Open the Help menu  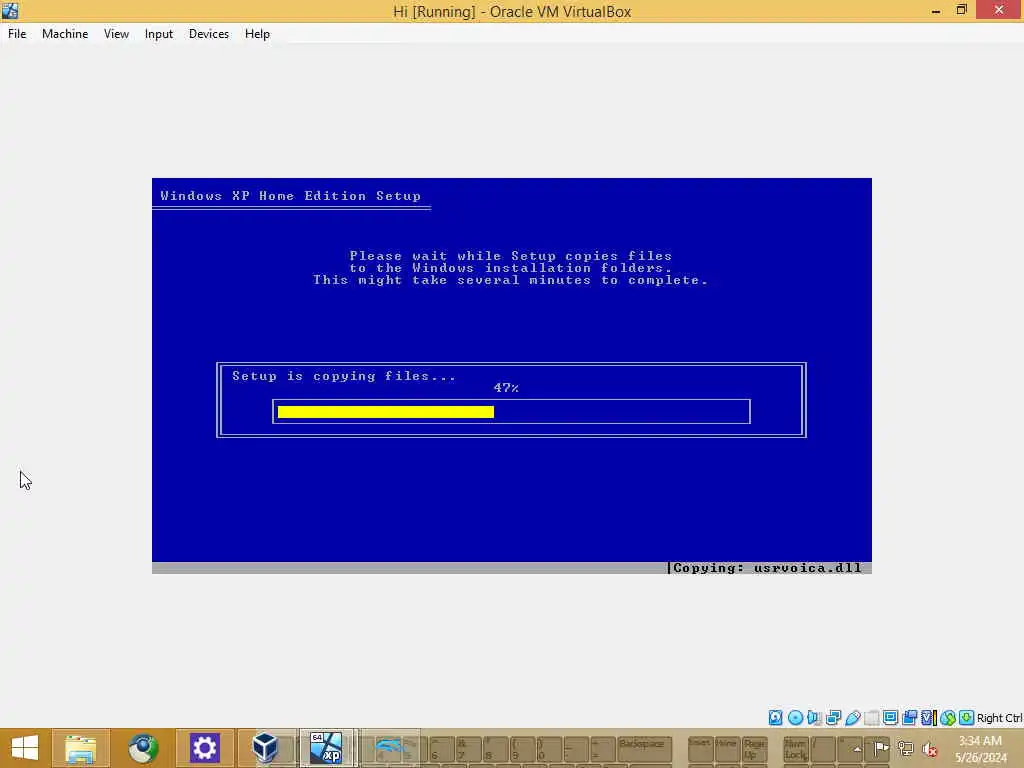(x=257, y=34)
